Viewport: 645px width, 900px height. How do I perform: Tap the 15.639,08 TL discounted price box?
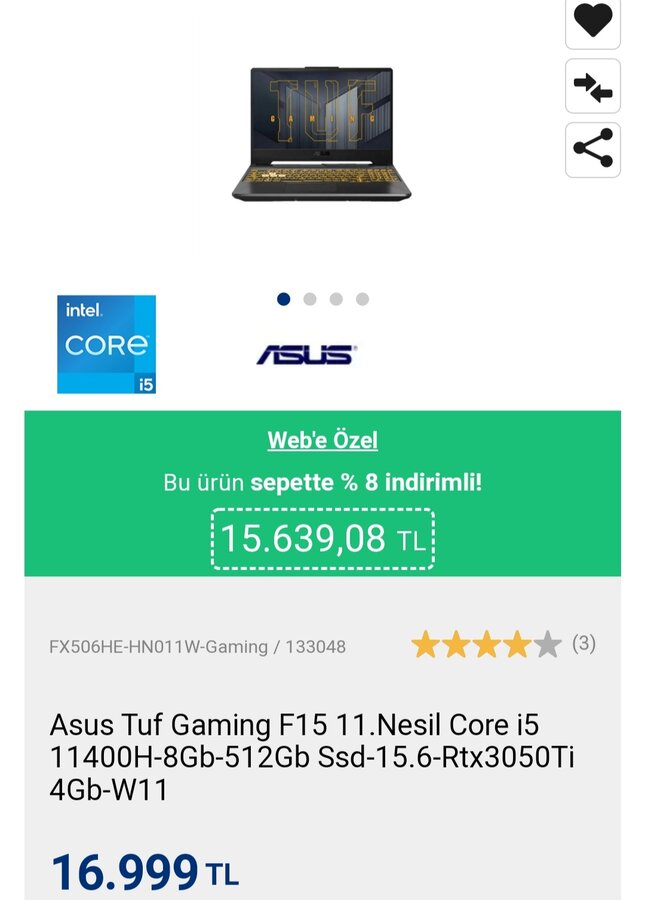(x=322, y=539)
